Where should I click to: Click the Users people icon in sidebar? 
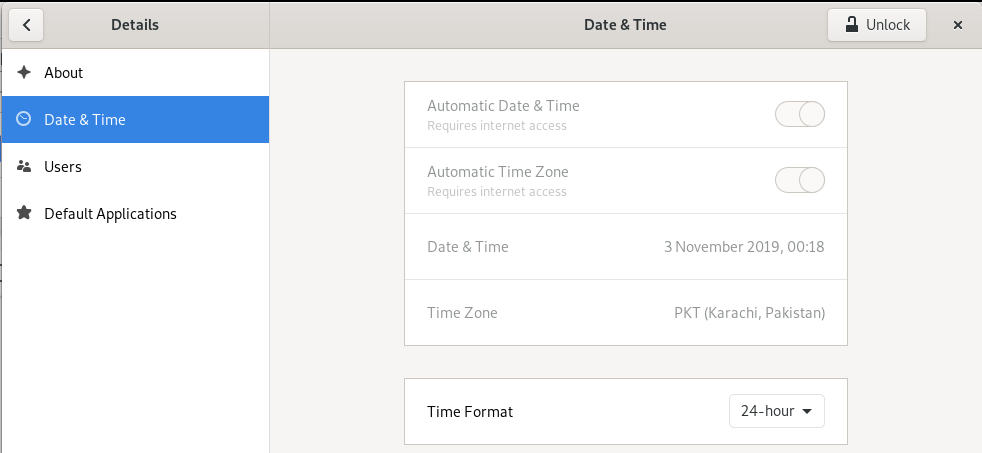pos(24,167)
